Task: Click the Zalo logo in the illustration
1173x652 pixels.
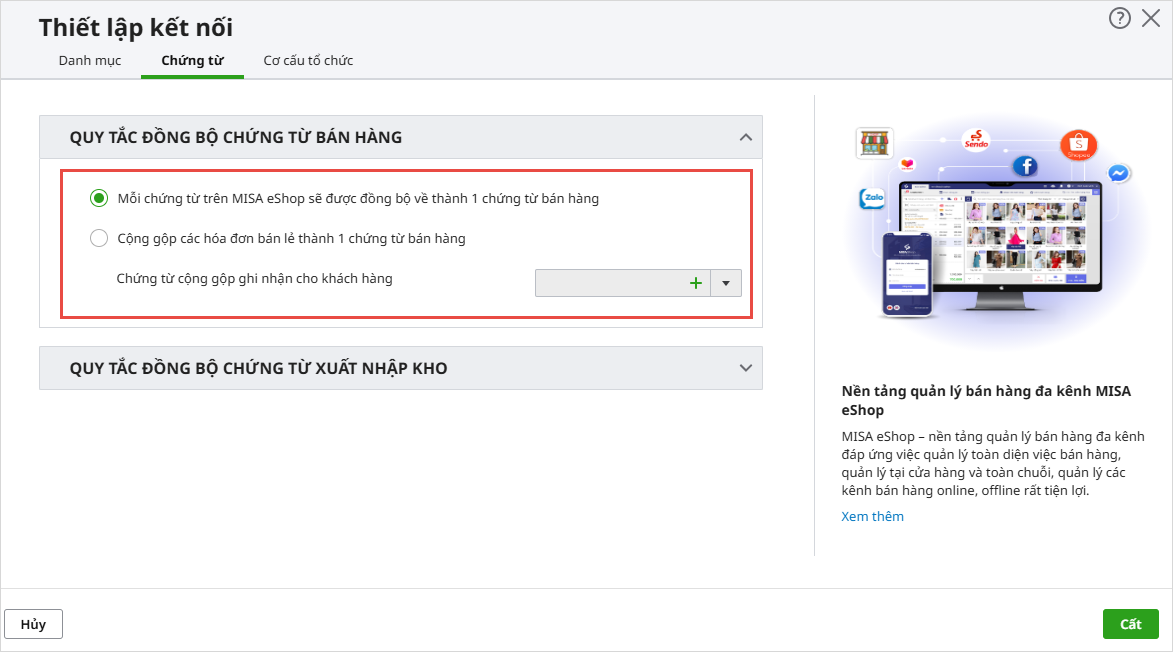Action: (x=872, y=199)
